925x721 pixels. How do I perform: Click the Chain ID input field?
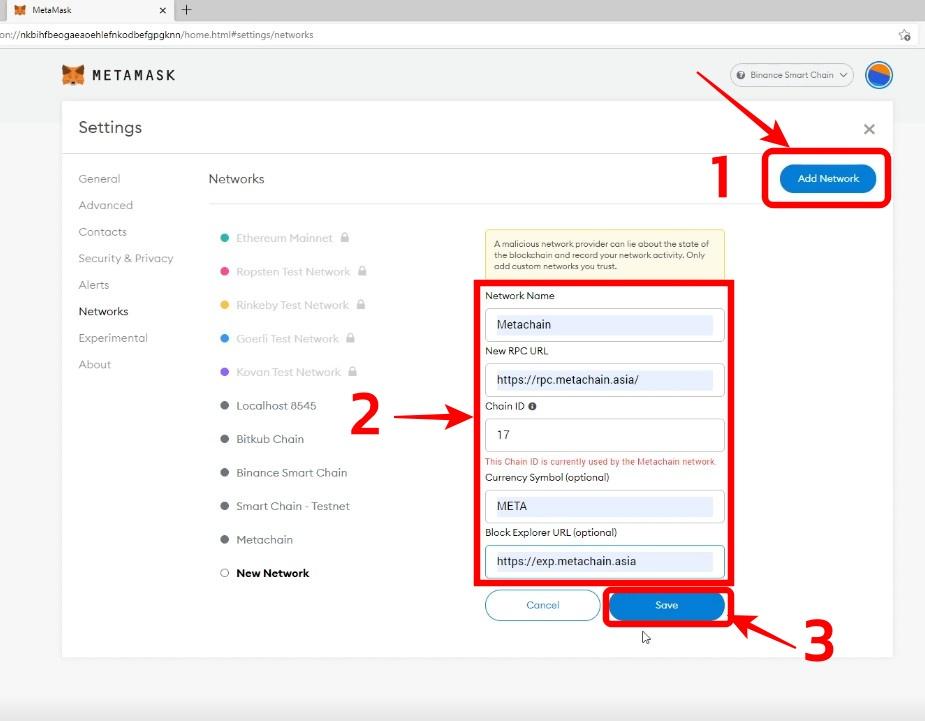pos(605,435)
